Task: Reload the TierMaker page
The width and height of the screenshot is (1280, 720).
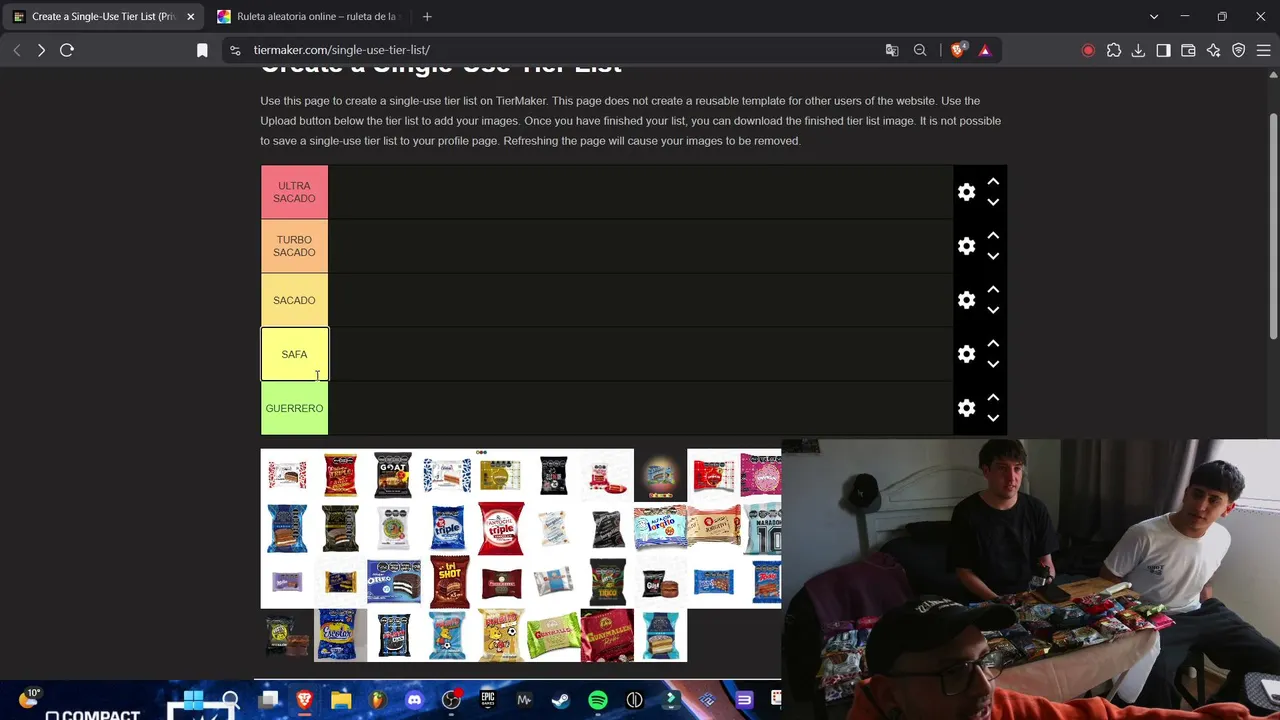Action: point(67,50)
